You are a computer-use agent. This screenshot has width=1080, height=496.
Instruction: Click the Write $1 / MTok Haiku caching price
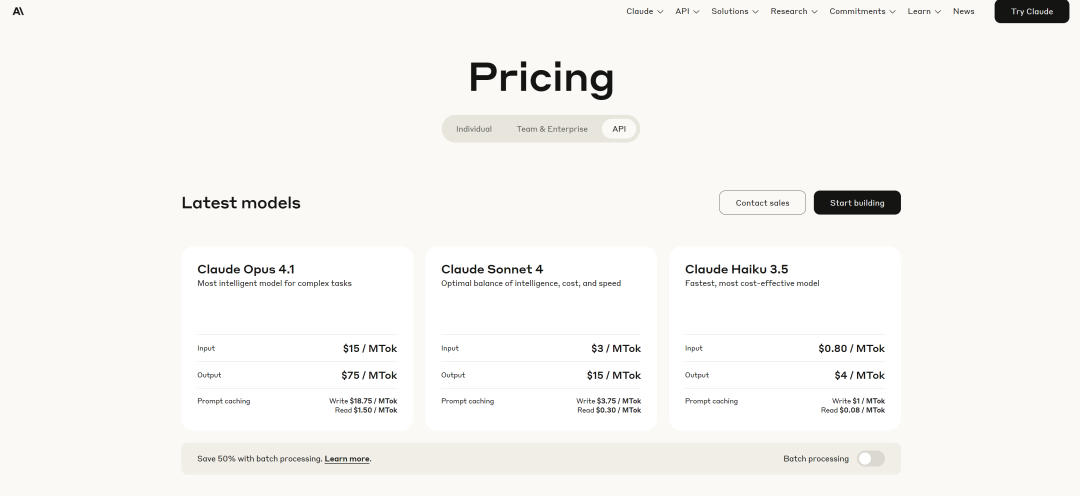click(858, 401)
